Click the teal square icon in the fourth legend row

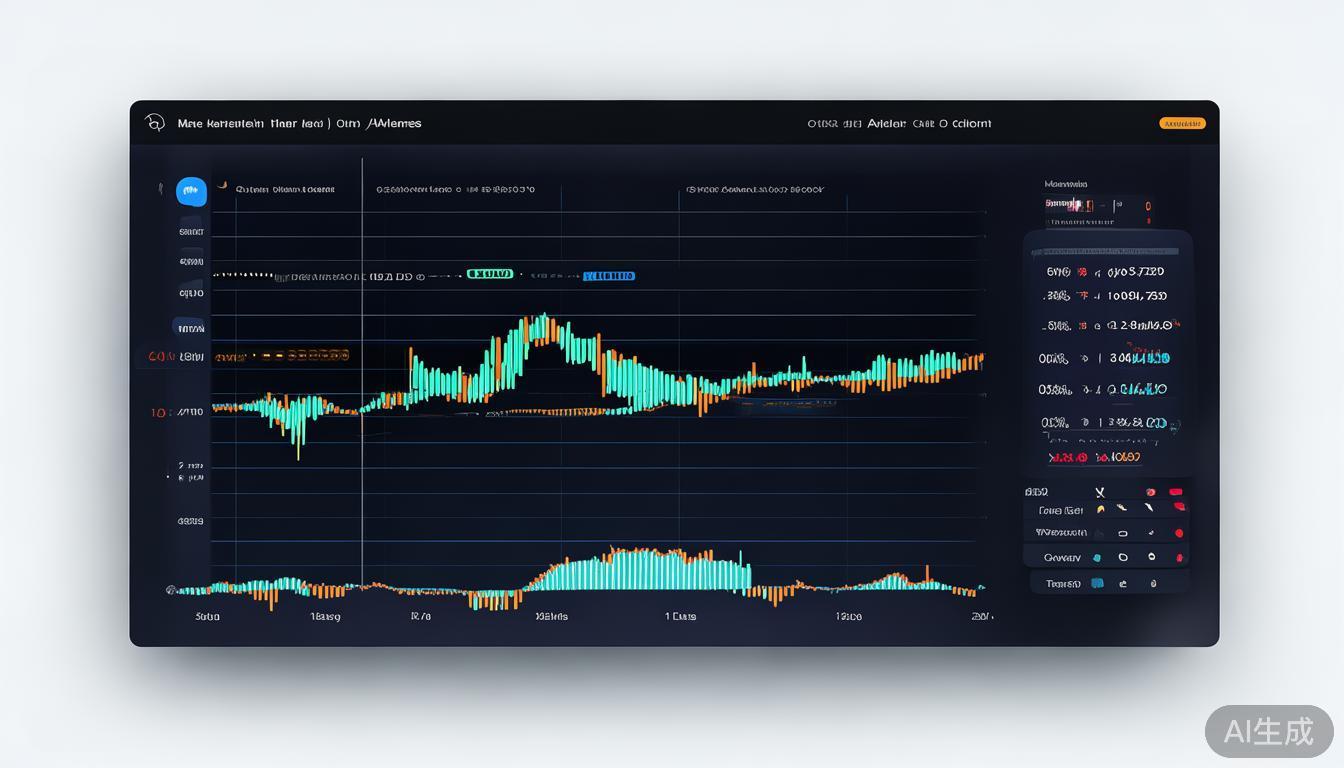(x=1097, y=557)
